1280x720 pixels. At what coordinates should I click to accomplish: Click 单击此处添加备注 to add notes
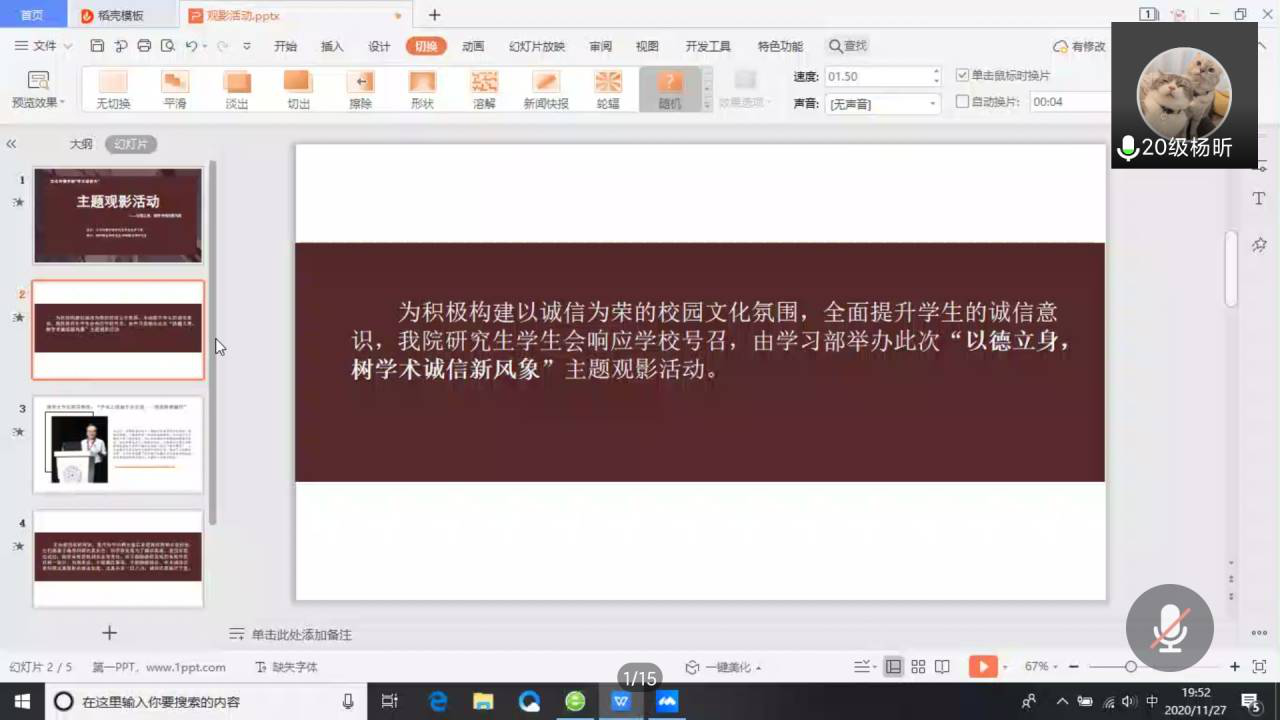coord(301,635)
